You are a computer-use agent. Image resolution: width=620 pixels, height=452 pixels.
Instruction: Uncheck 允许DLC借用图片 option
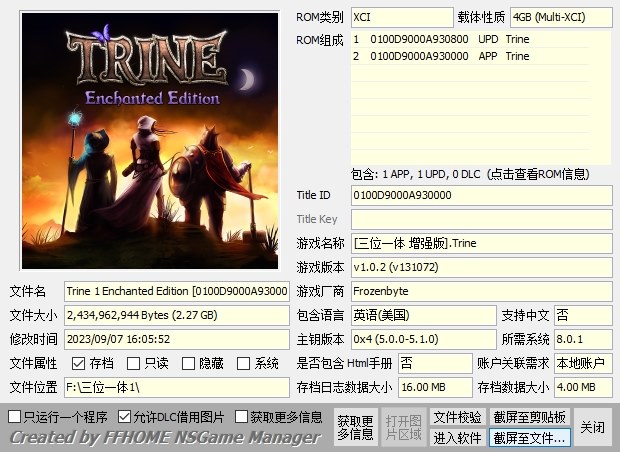[125, 416]
